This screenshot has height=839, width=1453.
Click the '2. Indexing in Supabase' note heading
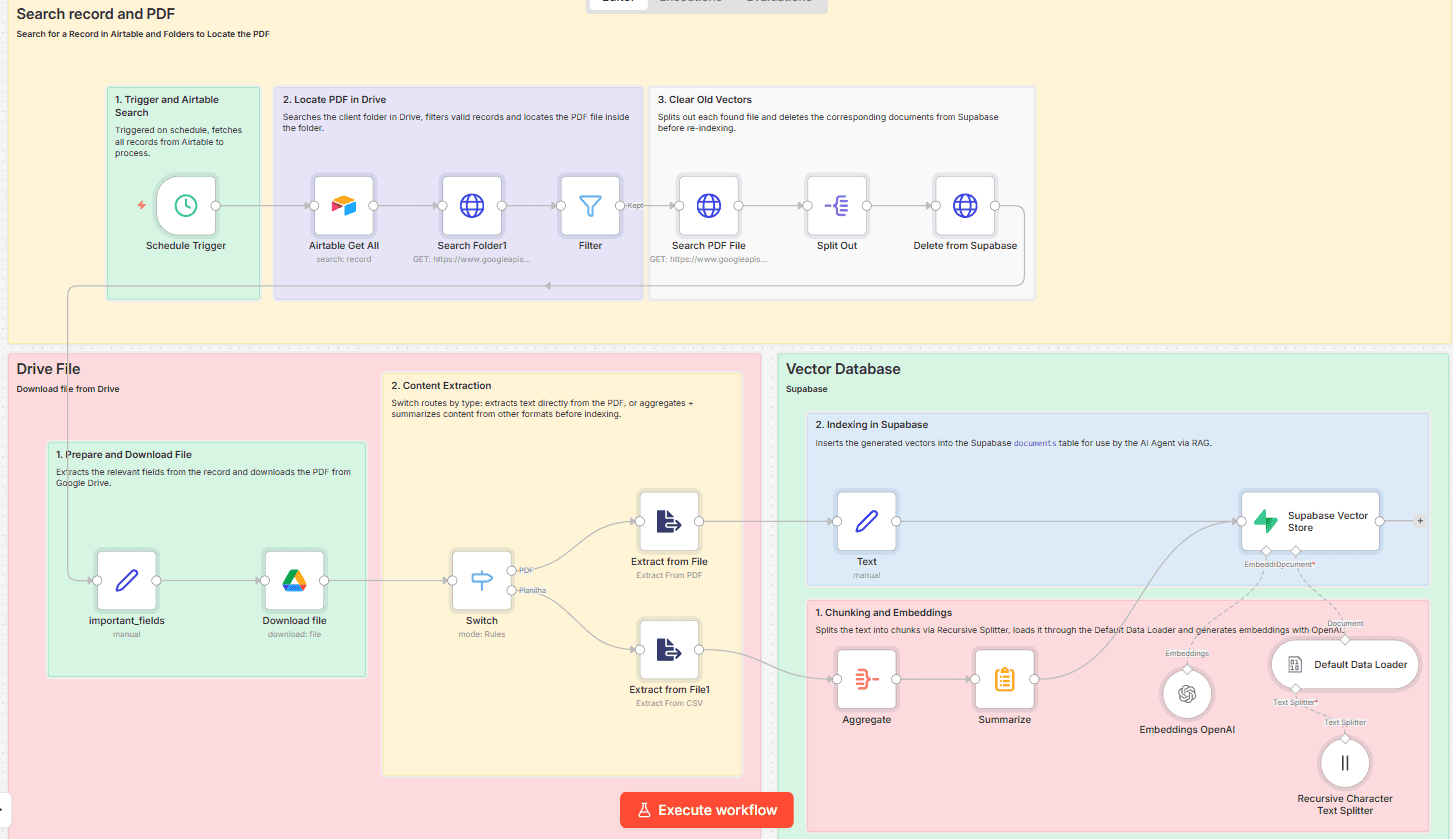[871, 425]
